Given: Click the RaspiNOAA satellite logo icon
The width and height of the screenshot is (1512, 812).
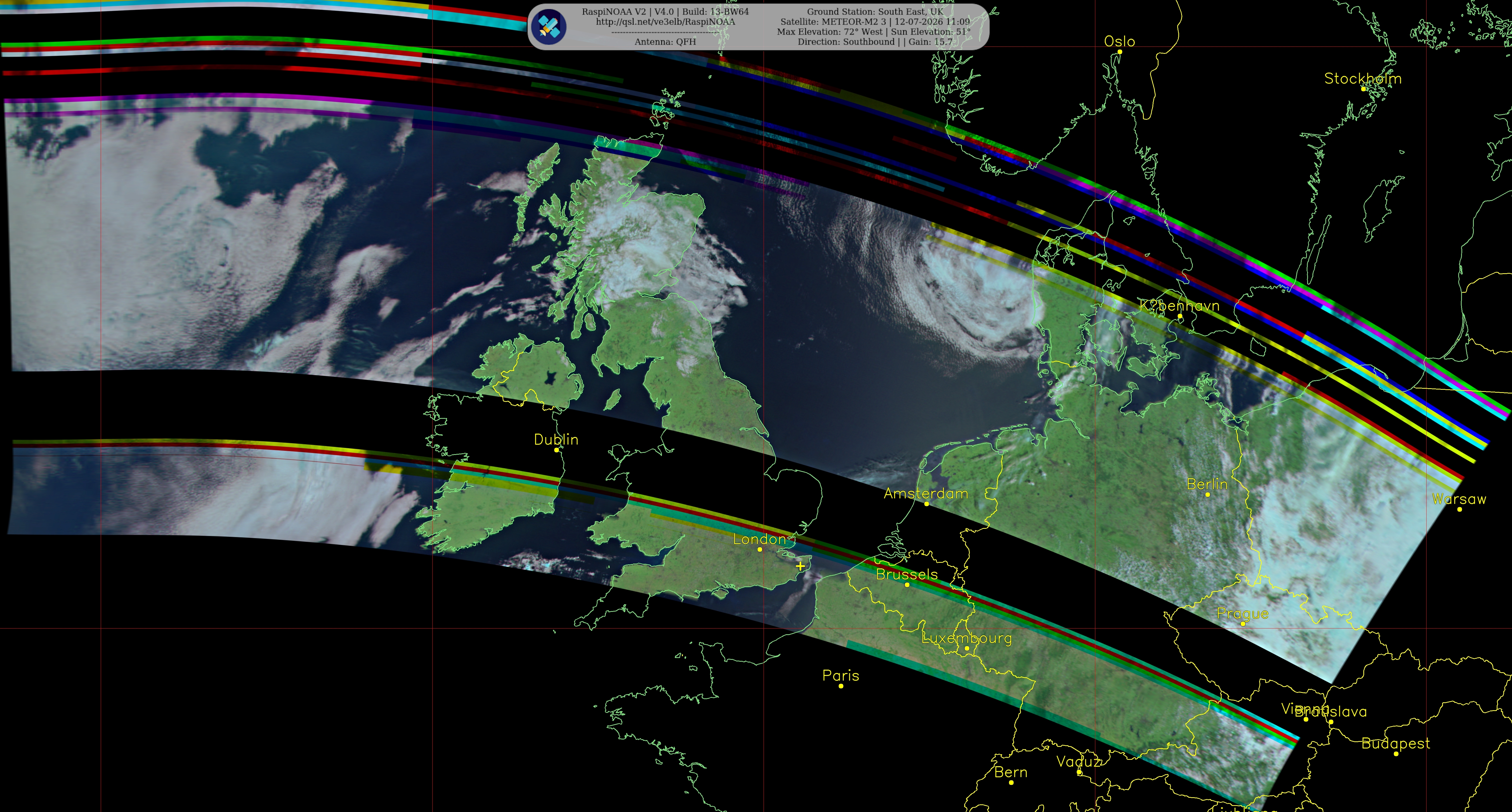Looking at the screenshot, I should [x=548, y=26].
